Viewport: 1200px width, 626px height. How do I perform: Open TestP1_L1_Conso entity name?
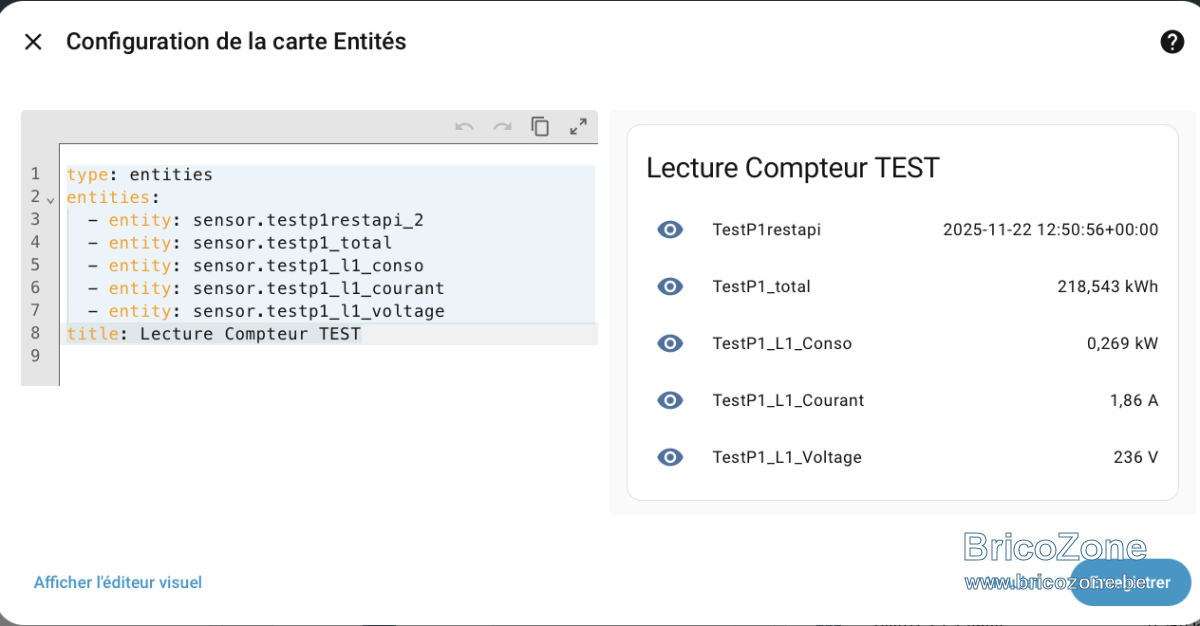(x=782, y=344)
